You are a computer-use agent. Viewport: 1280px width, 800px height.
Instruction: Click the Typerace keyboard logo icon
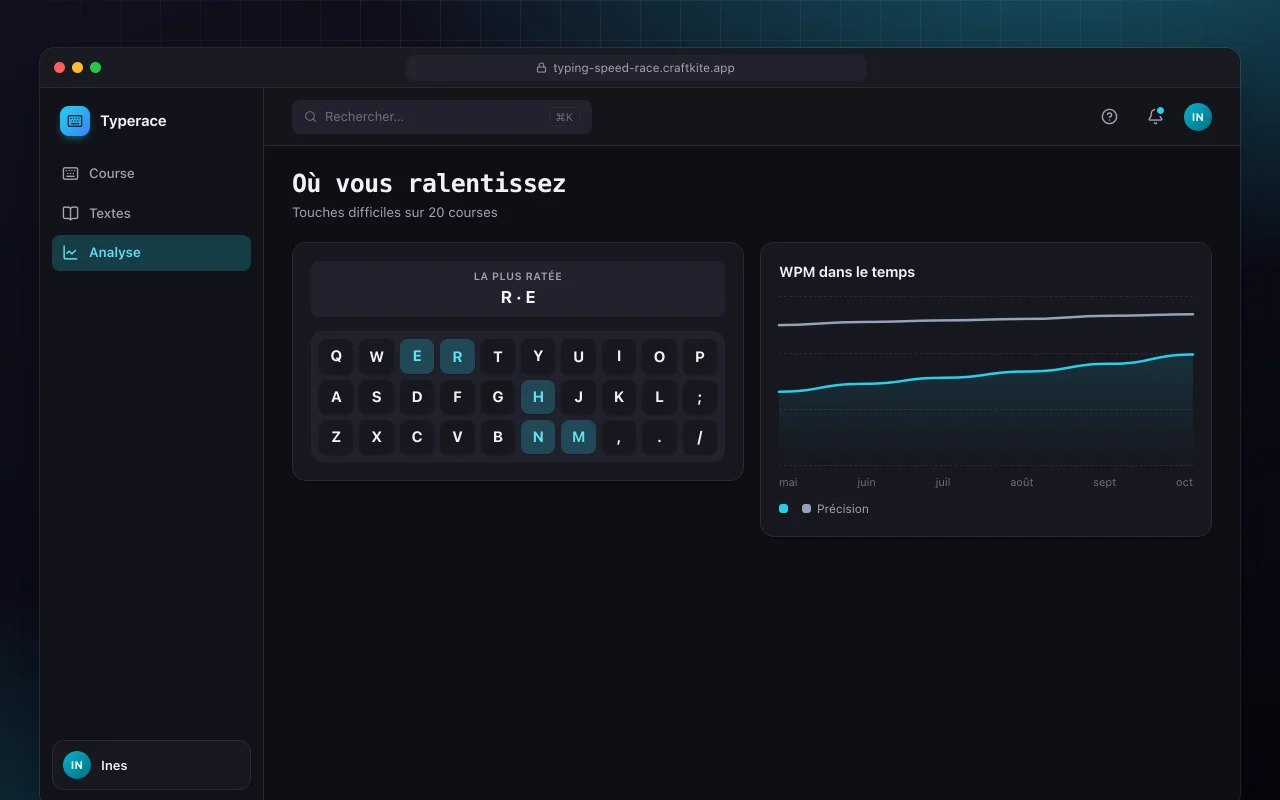[x=75, y=121]
